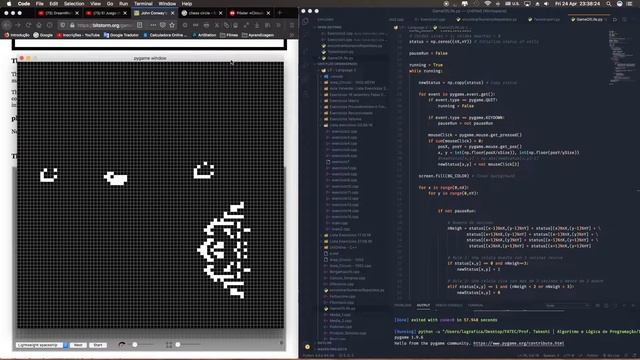
Task: Click the speed gauge icon beside slider
Action: coord(122,345)
